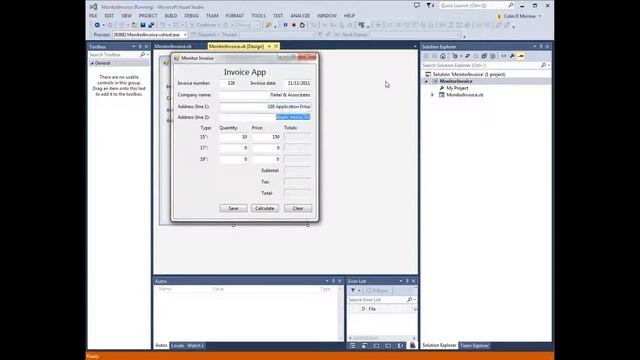Click Solution Explorer pending changes filter icon
Image resolution: width=640 pixels, height=360 pixels.
click(x=455, y=56)
